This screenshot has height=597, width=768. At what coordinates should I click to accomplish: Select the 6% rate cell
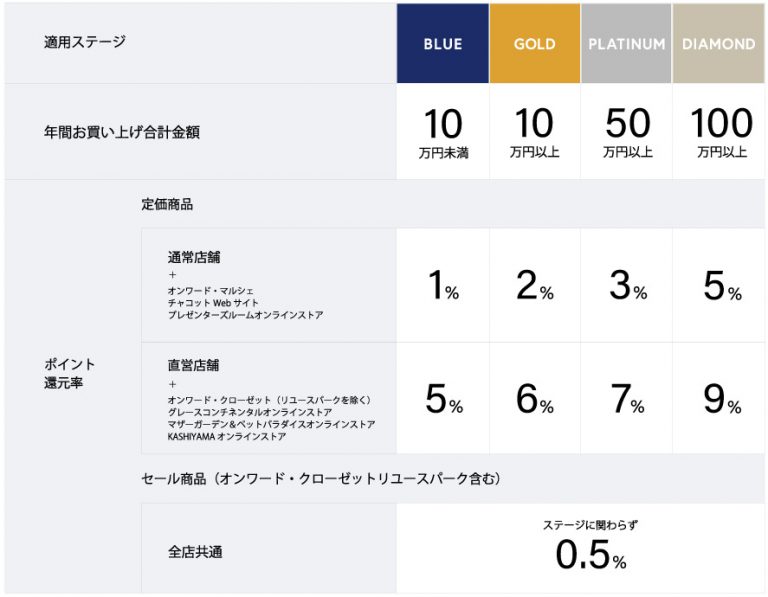(x=534, y=400)
